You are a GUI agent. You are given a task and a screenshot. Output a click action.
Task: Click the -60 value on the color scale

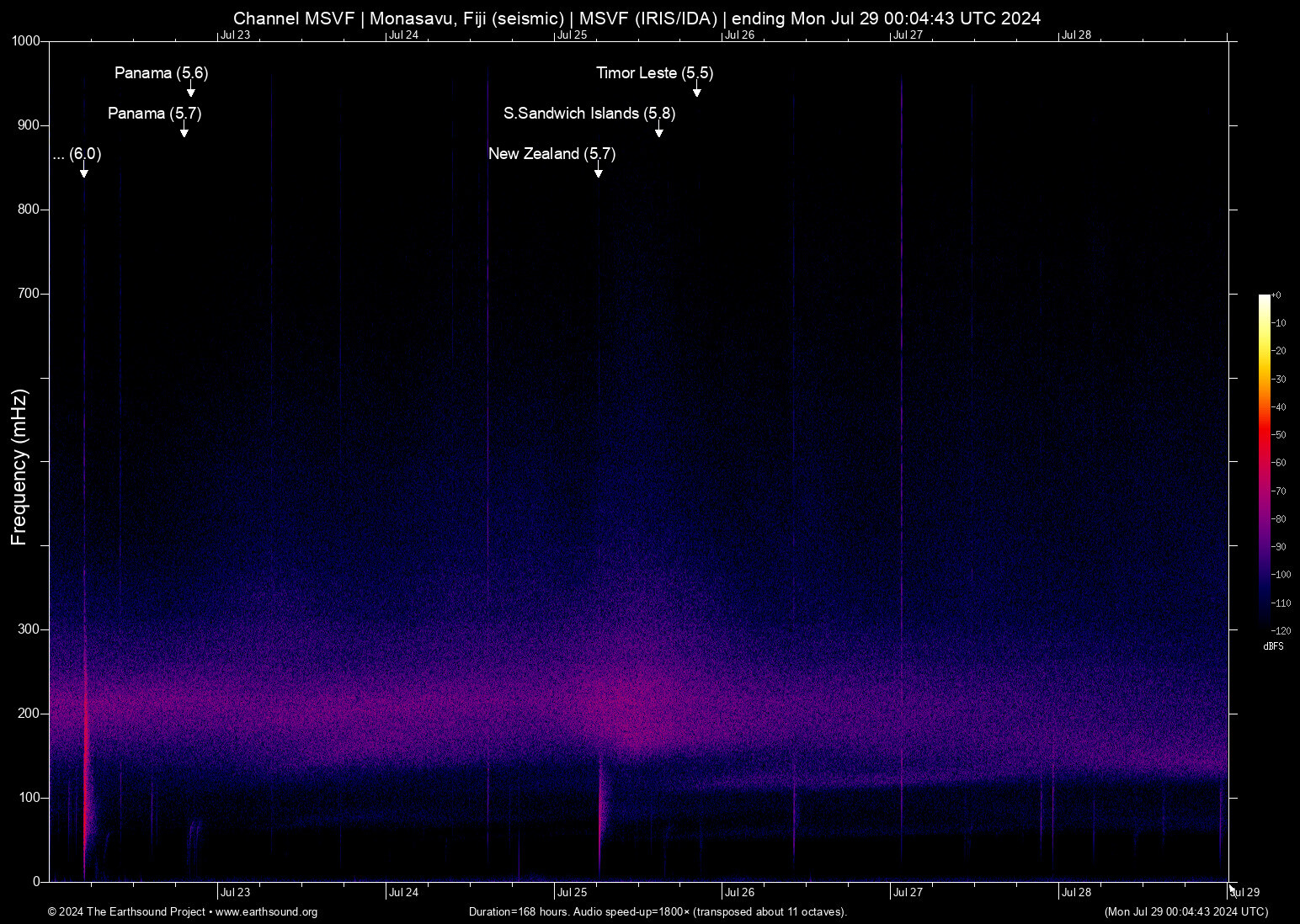[1280, 463]
